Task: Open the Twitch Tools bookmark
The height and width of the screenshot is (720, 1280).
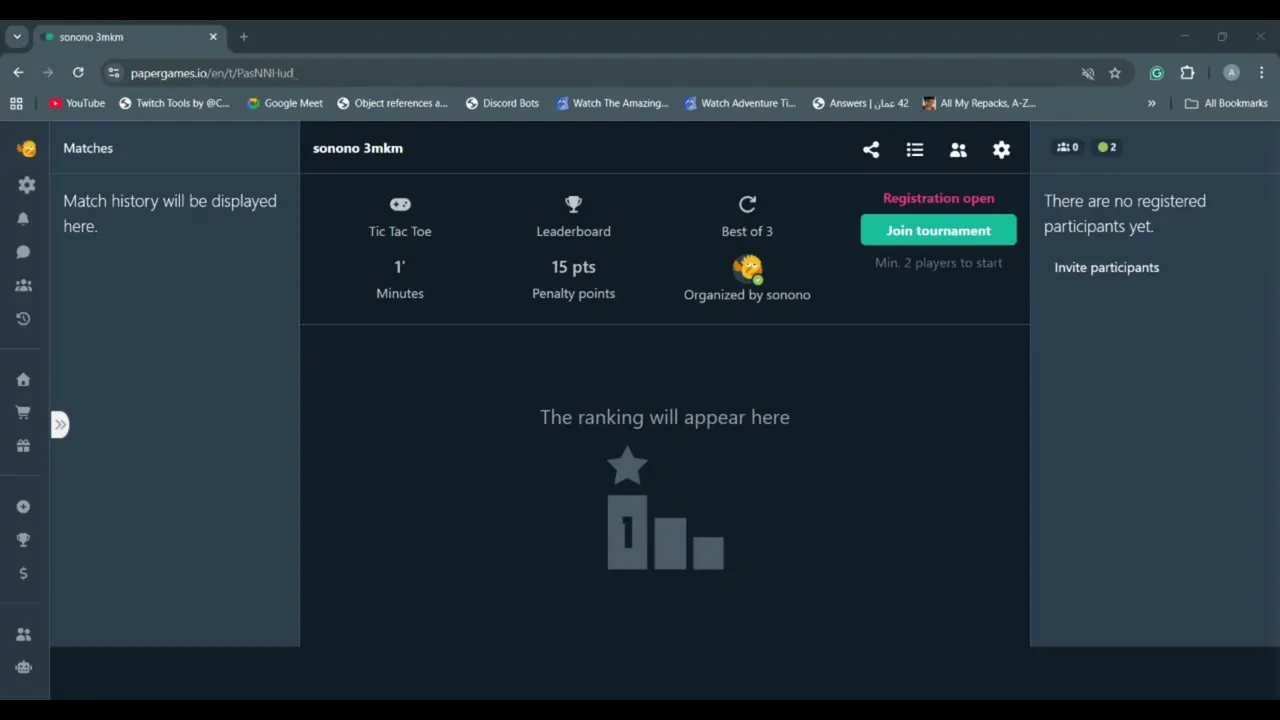Action: [x=174, y=103]
